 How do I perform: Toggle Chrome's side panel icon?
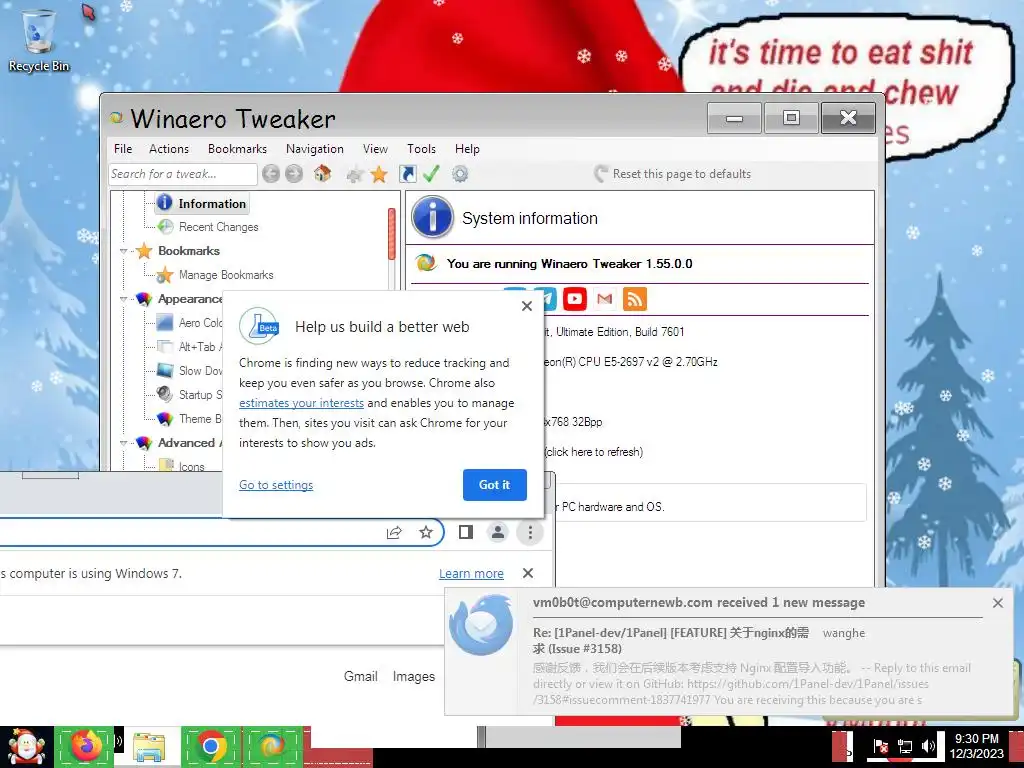[x=466, y=532]
